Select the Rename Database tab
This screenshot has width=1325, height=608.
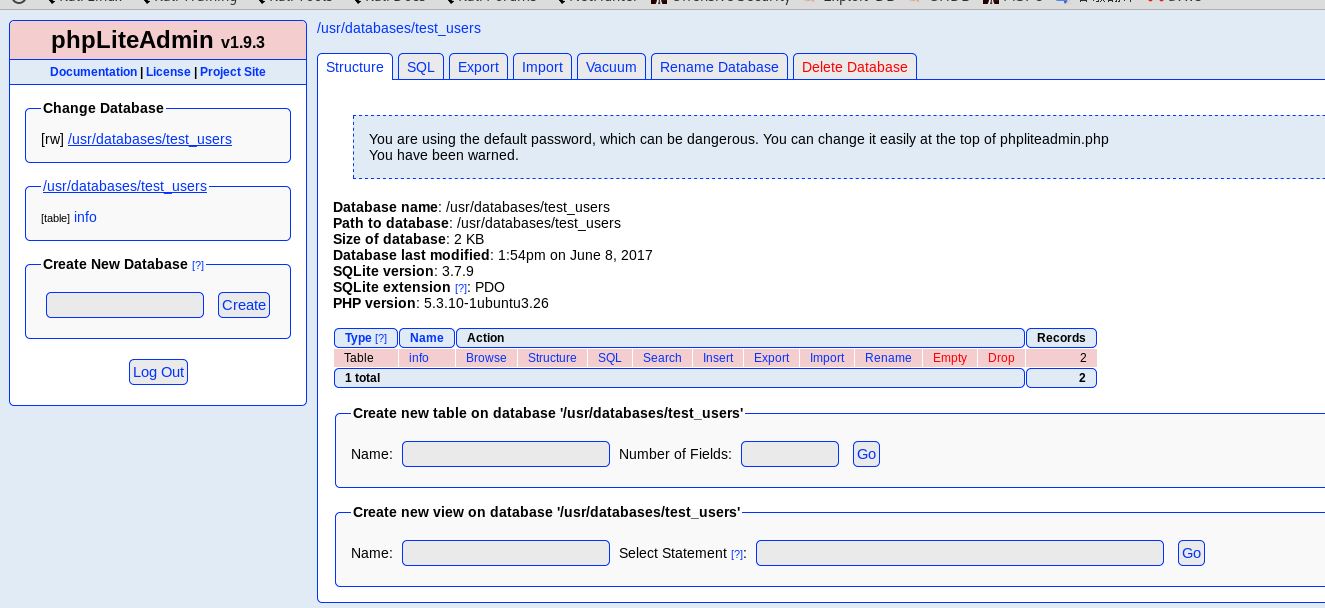(x=719, y=67)
